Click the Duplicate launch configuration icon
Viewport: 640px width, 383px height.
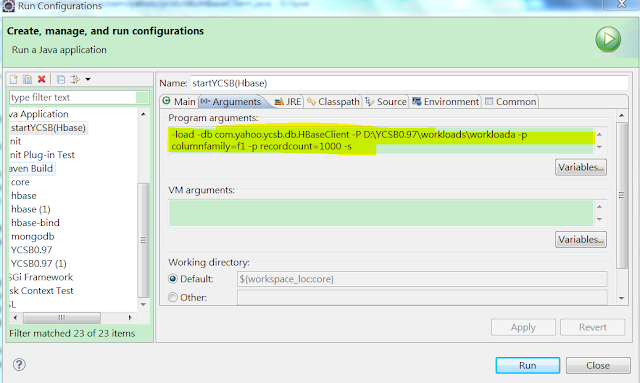[x=27, y=79]
